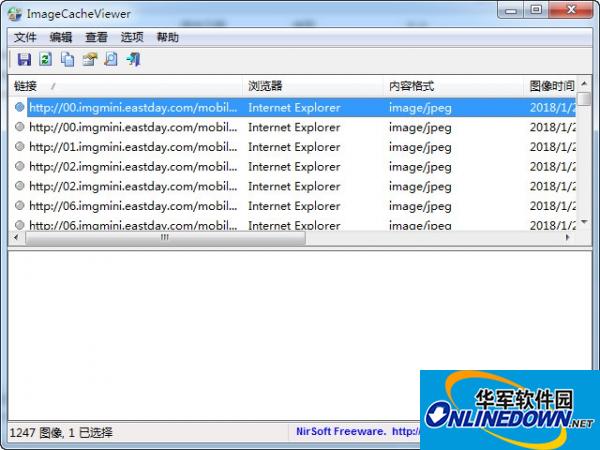Sort by the 内容格式 column header

[453, 86]
